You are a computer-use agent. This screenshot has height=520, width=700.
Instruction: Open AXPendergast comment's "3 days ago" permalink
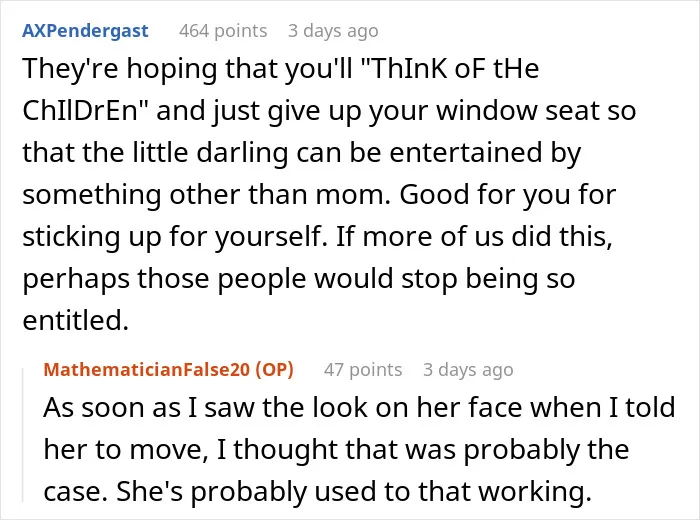[333, 31]
